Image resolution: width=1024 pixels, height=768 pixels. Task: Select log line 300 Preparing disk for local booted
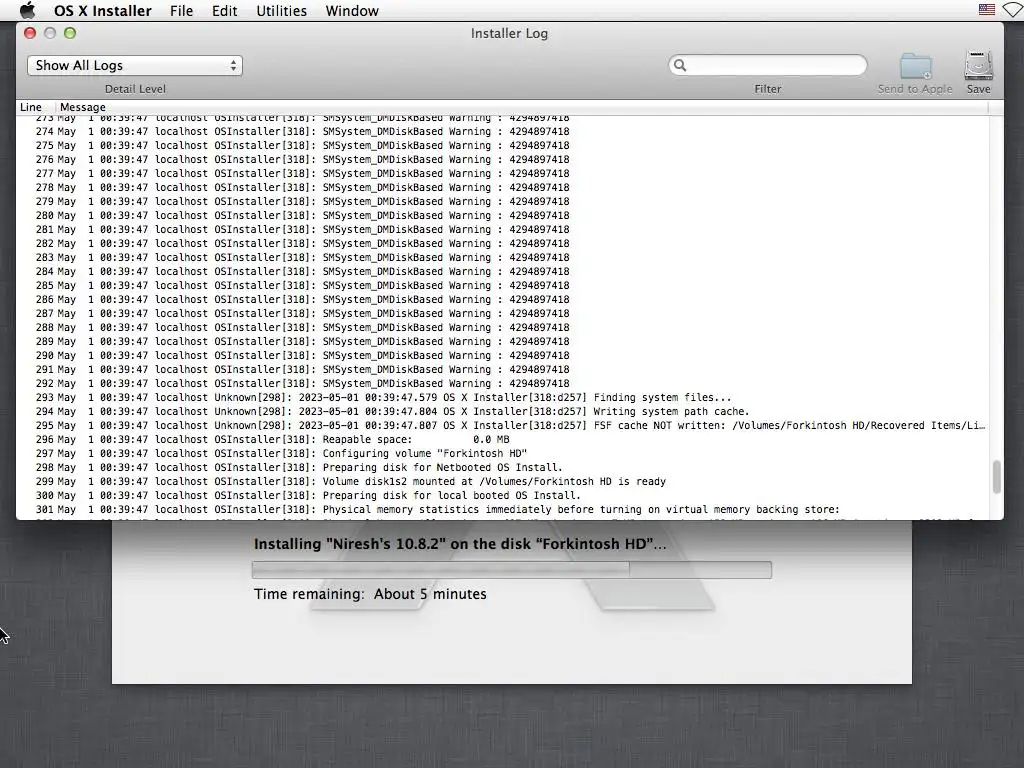coord(503,496)
